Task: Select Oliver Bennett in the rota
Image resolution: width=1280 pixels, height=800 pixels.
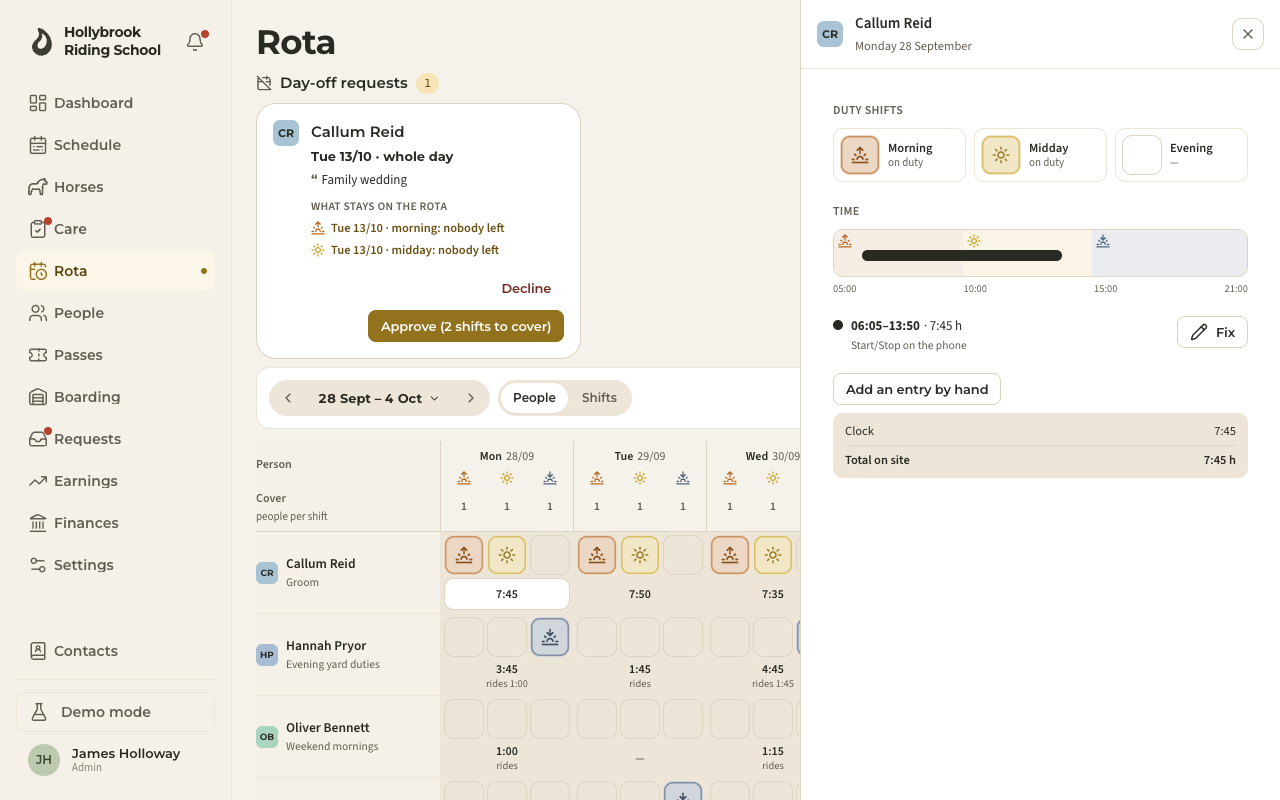Action: click(348, 736)
